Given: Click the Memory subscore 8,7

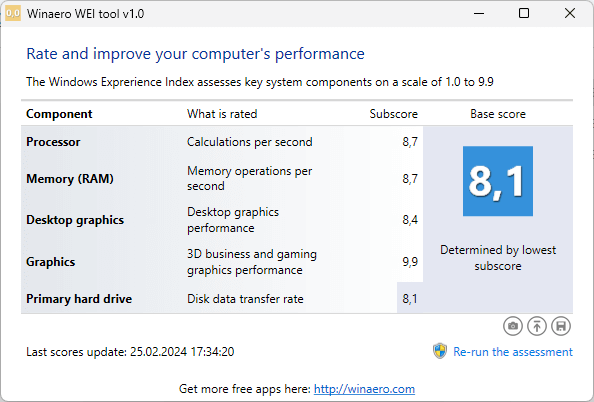Looking at the screenshot, I should point(410,178).
